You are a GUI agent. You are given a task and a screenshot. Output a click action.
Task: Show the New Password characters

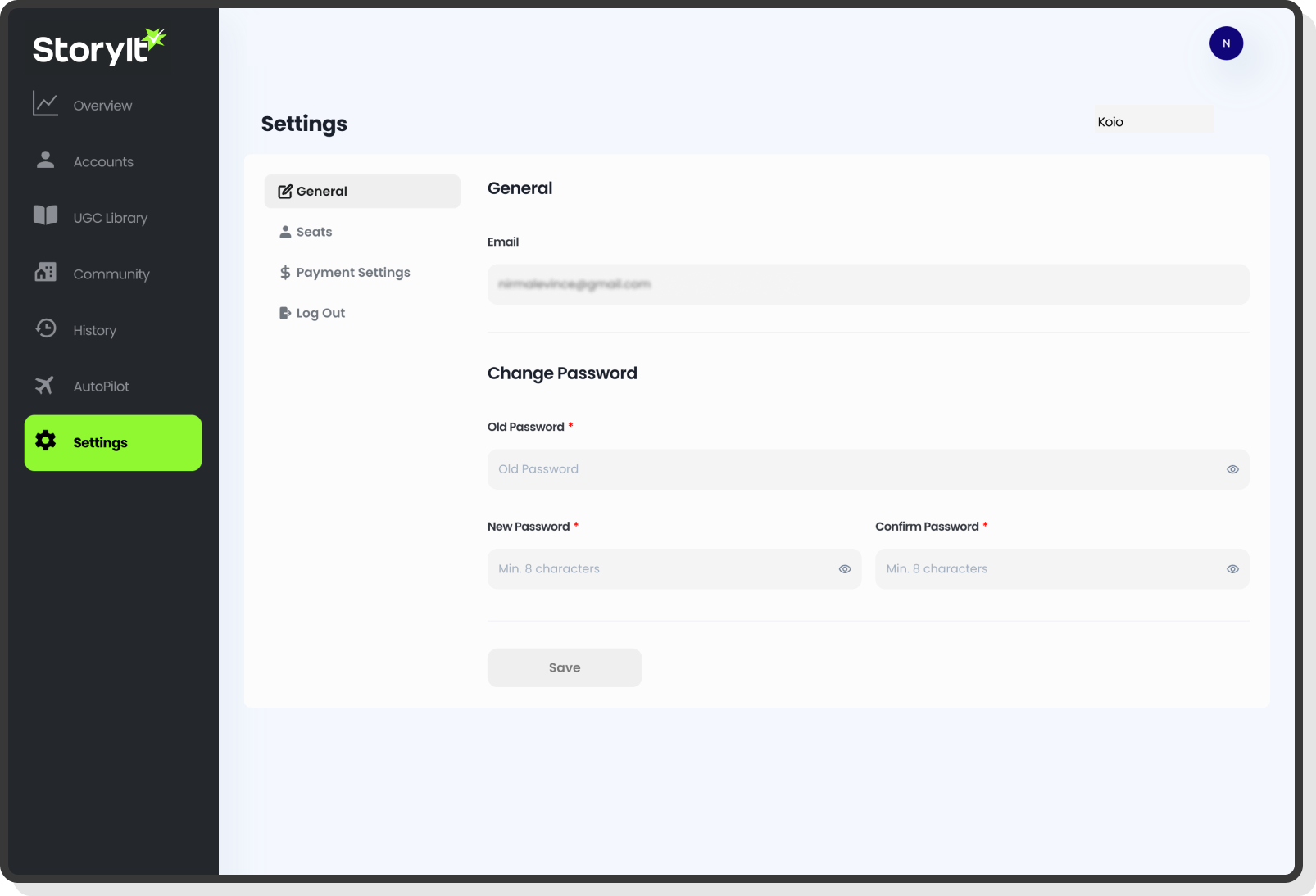(844, 568)
